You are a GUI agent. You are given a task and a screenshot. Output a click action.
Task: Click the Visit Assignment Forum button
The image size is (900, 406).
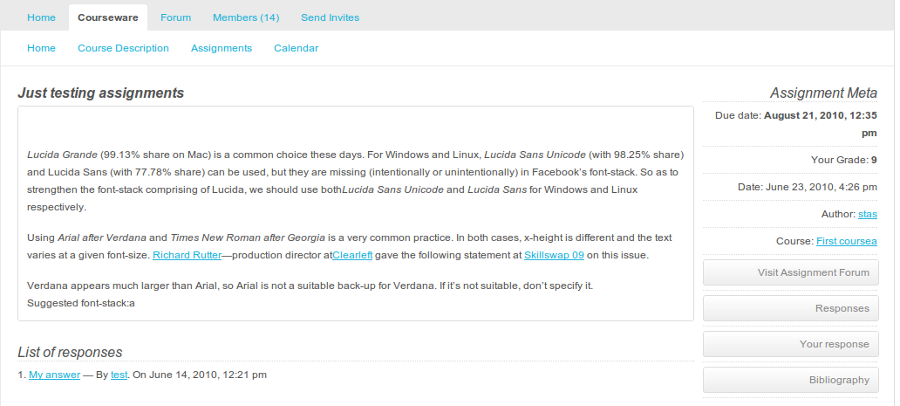tap(790, 273)
